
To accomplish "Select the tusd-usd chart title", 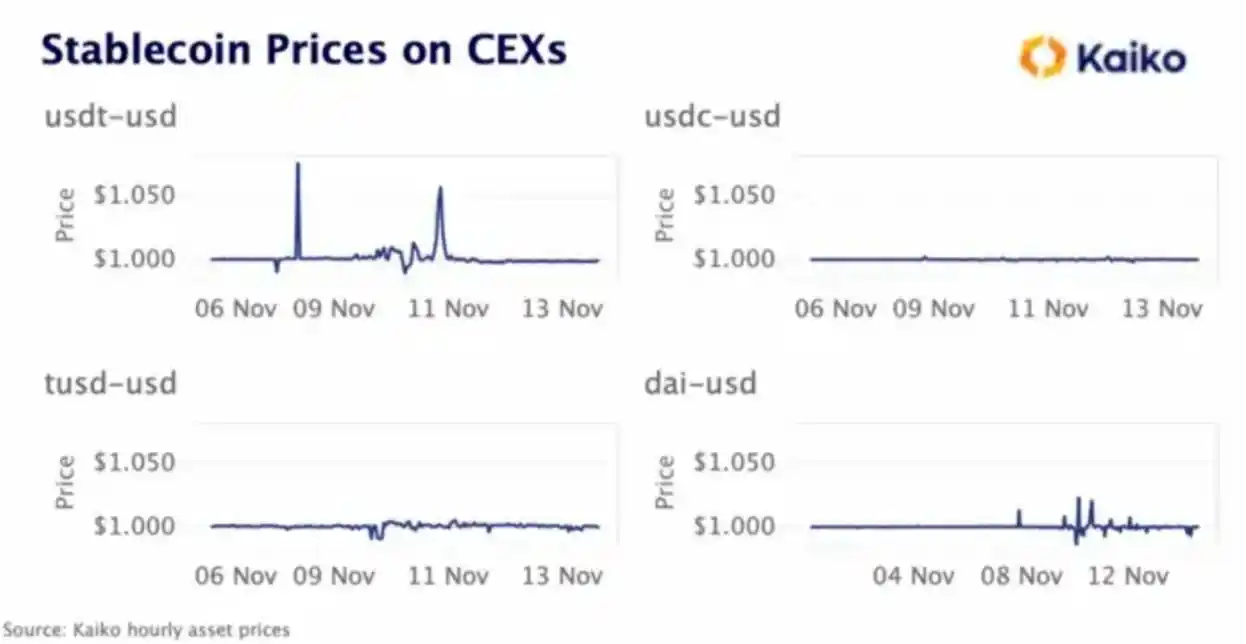I will pyautogui.click(x=110, y=383).
